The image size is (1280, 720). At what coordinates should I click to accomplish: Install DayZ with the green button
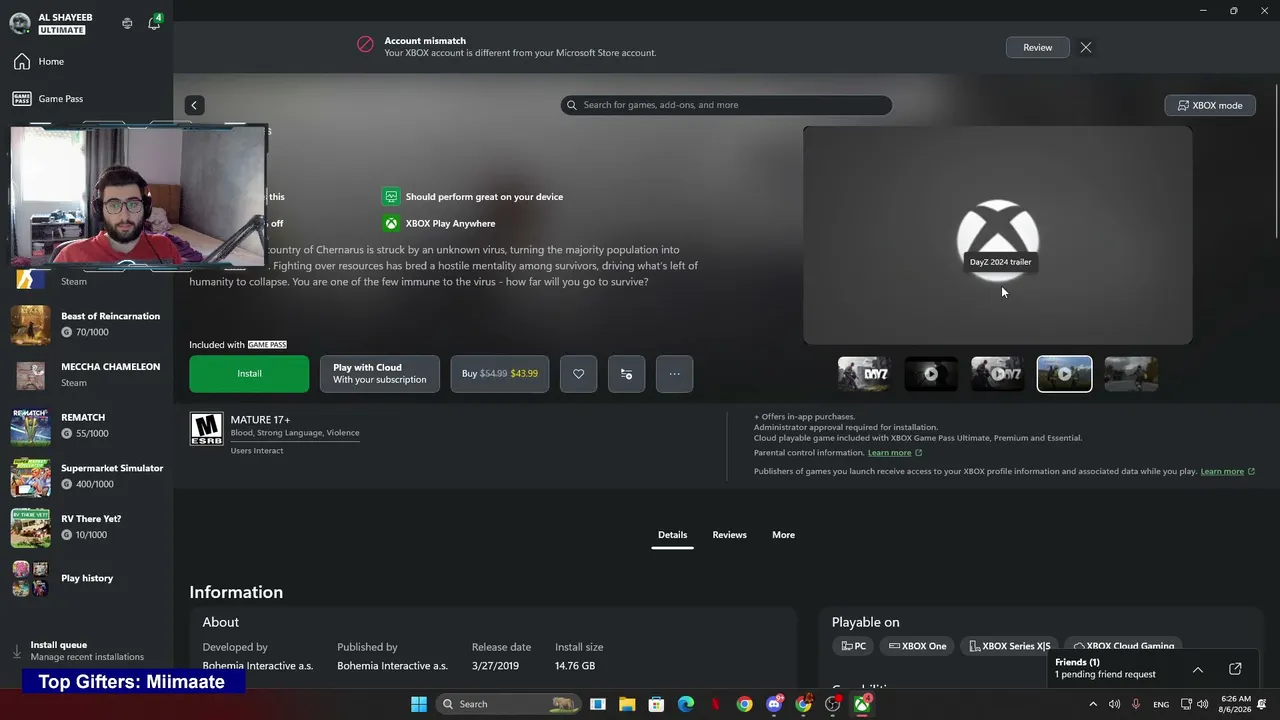coord(249,374)
